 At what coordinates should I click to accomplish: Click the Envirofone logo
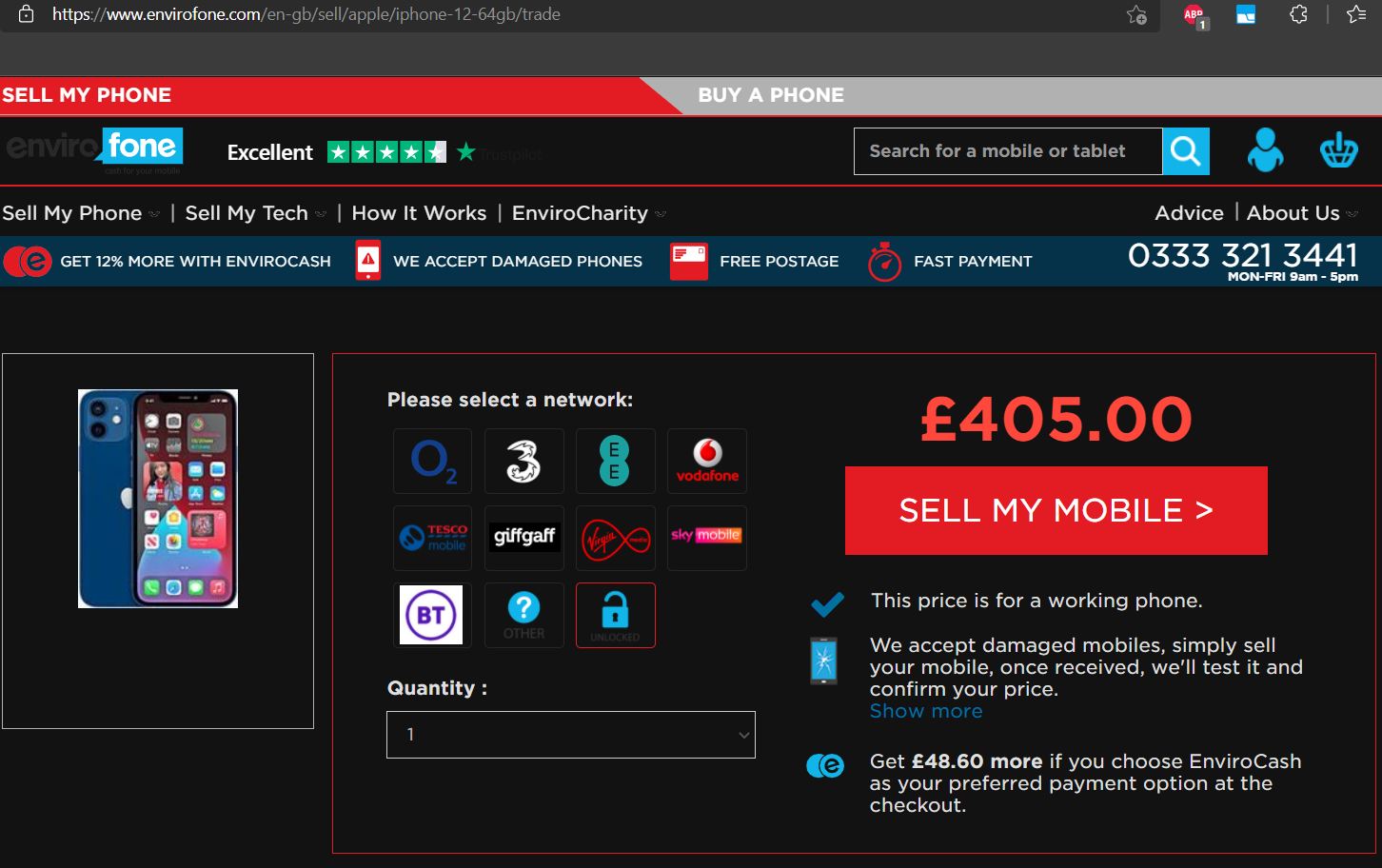94,151
